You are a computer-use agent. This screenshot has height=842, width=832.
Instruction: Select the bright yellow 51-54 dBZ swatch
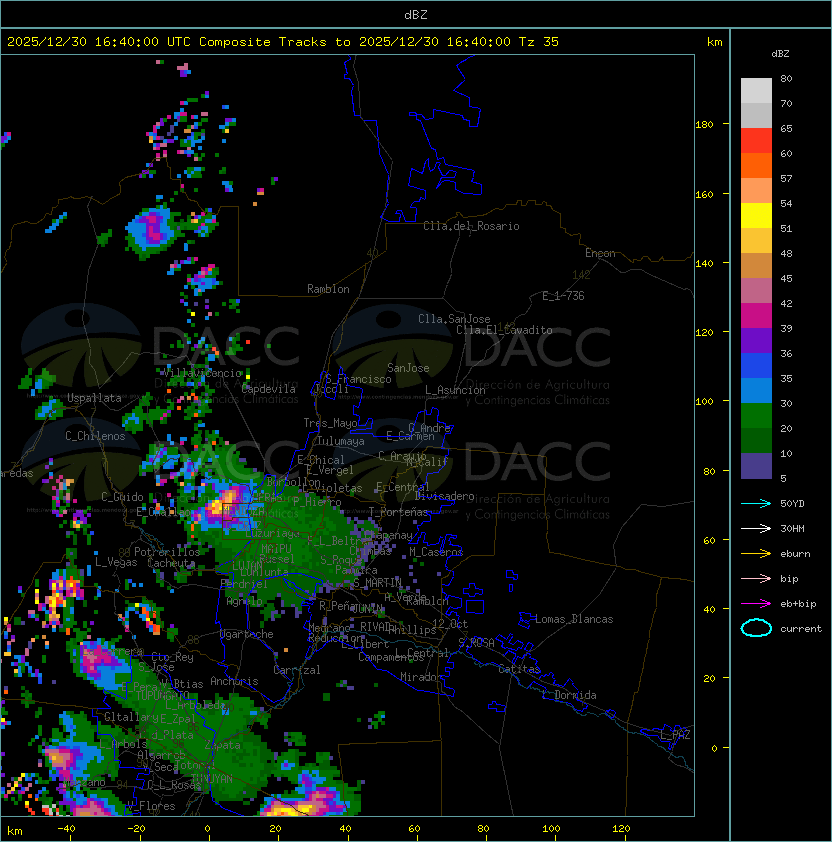(756, 216)
